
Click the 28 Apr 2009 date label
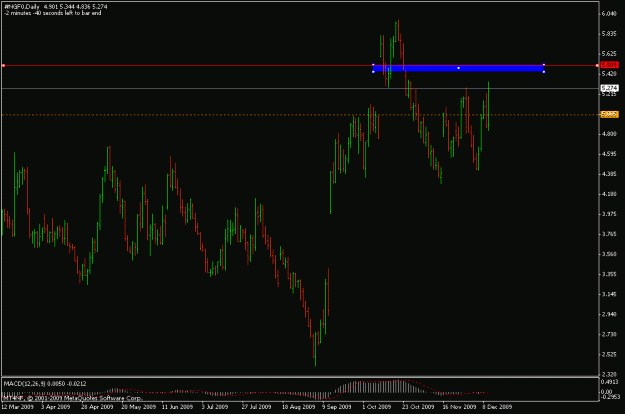pos(97,407)
